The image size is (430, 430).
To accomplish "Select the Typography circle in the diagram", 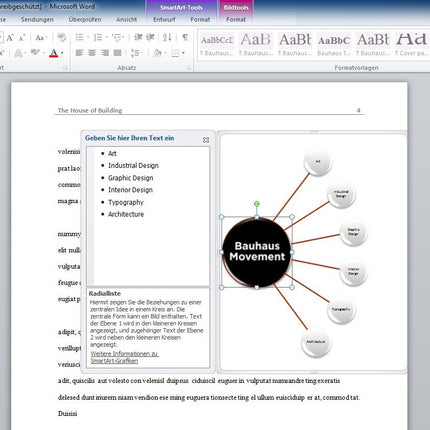I will 341,310.
